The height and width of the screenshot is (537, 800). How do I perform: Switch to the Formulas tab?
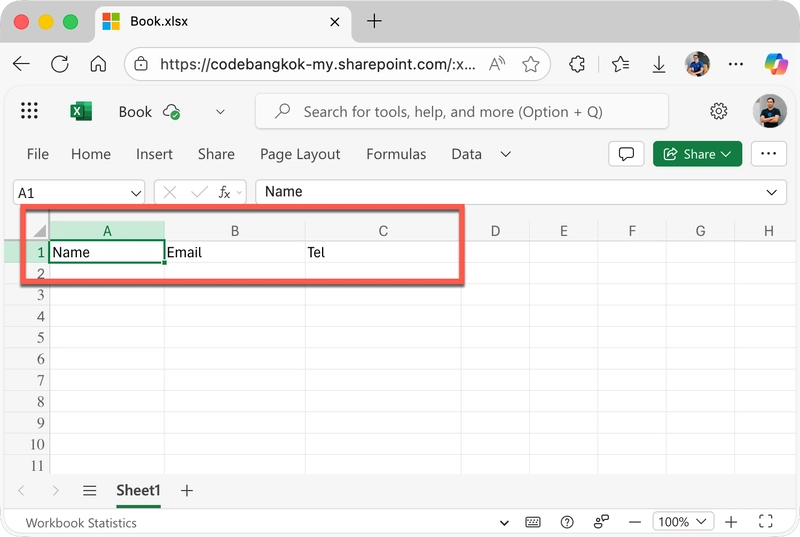pos(396,154)
